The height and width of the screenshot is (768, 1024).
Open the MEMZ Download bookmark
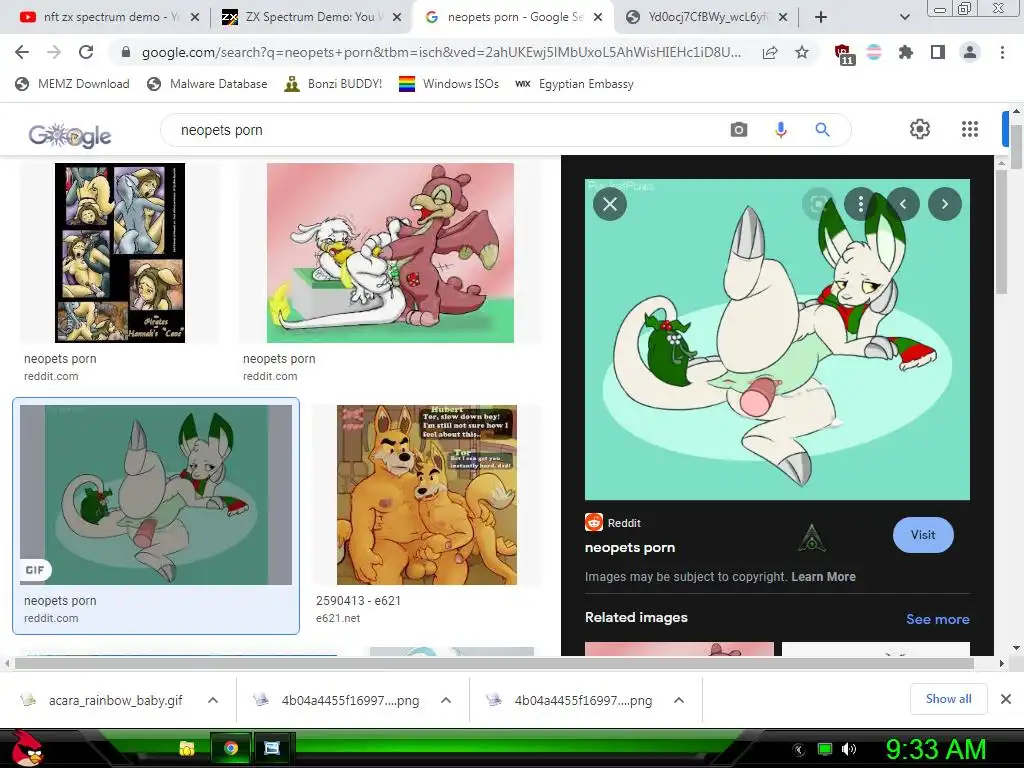pos(72,84)
